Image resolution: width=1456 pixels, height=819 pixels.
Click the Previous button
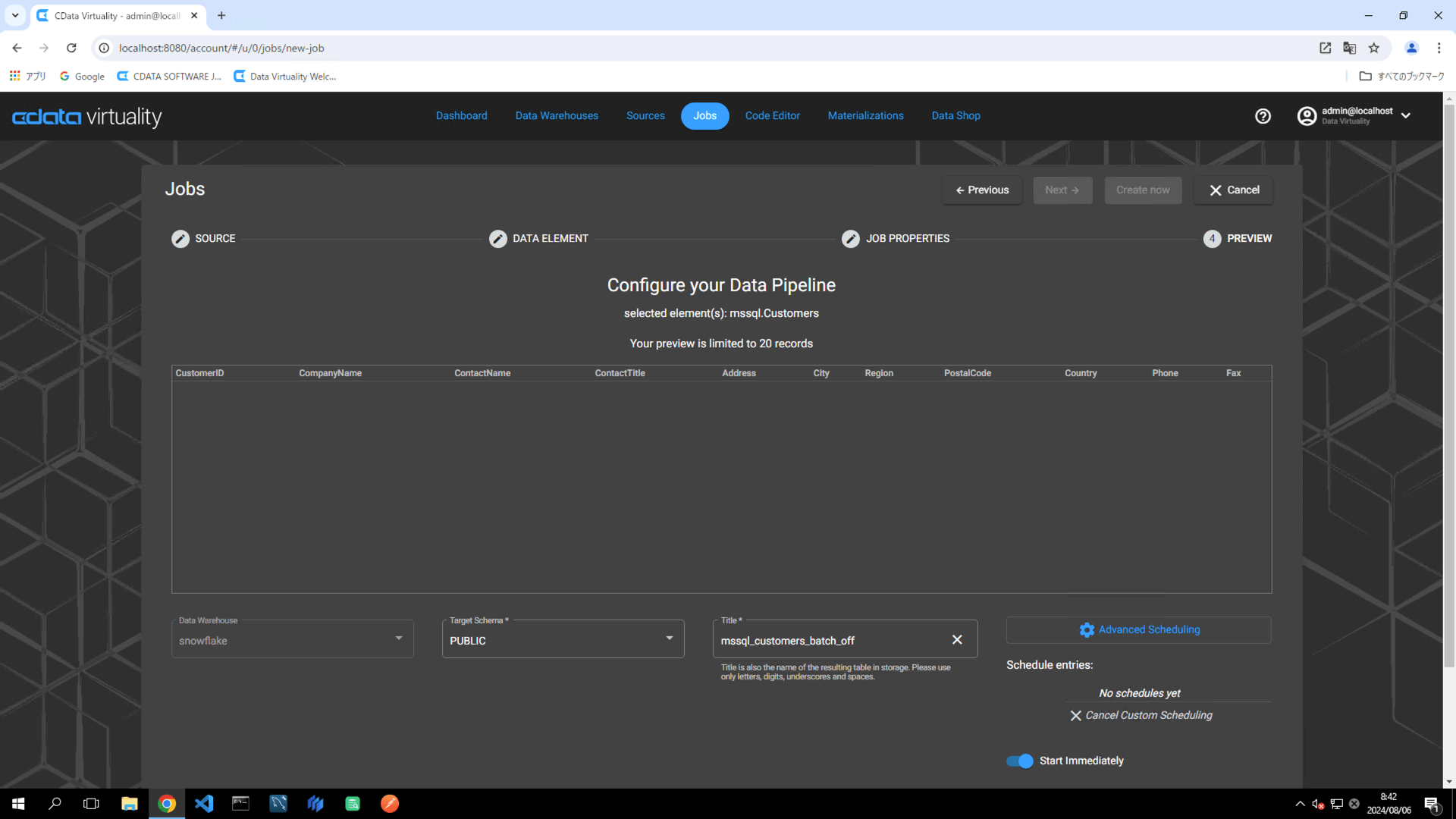[x=982, y=190]
